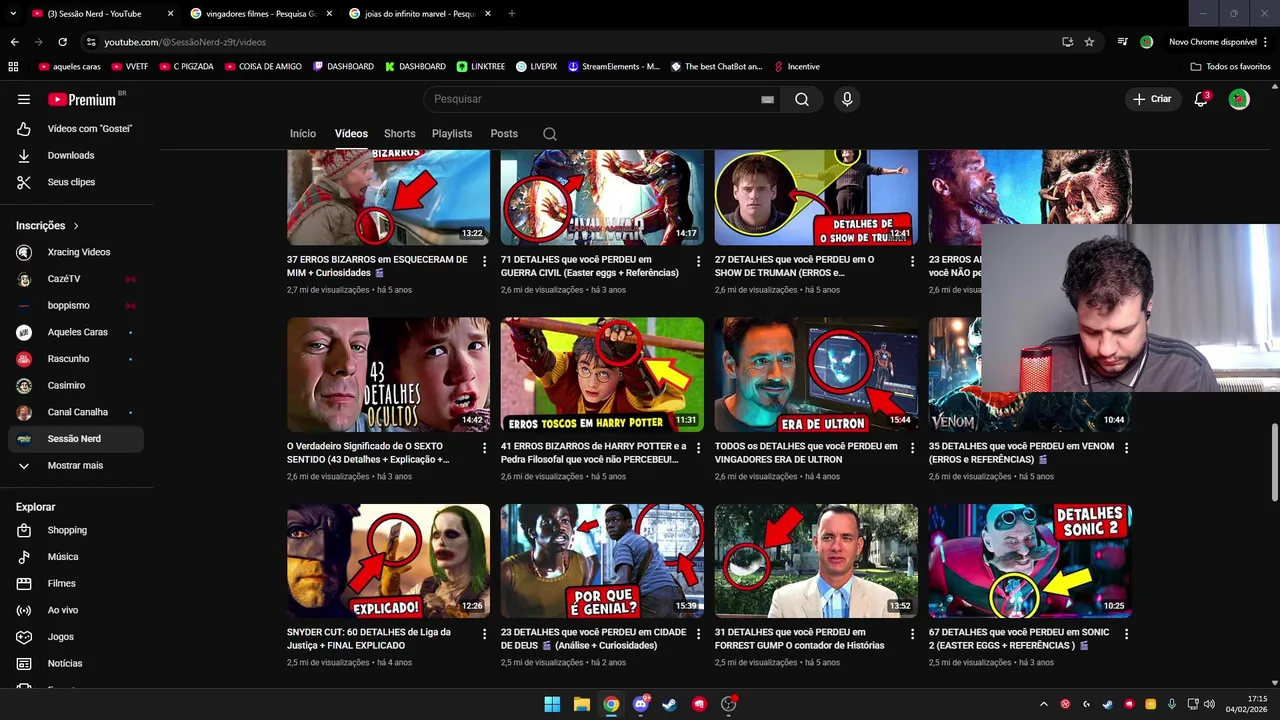Expand the Inscrições section chevron
The image size is (1280, 720).
(75, 226)
